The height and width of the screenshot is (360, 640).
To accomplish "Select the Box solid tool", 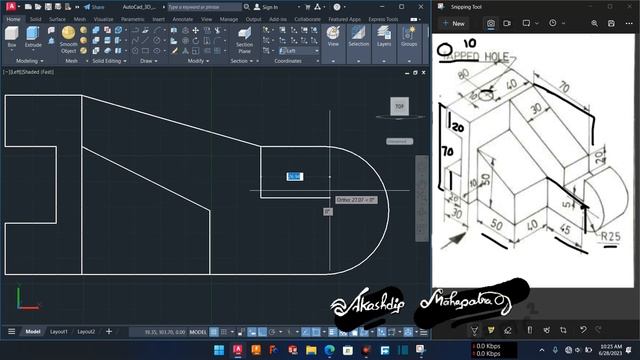I will [x=12, y=36].
